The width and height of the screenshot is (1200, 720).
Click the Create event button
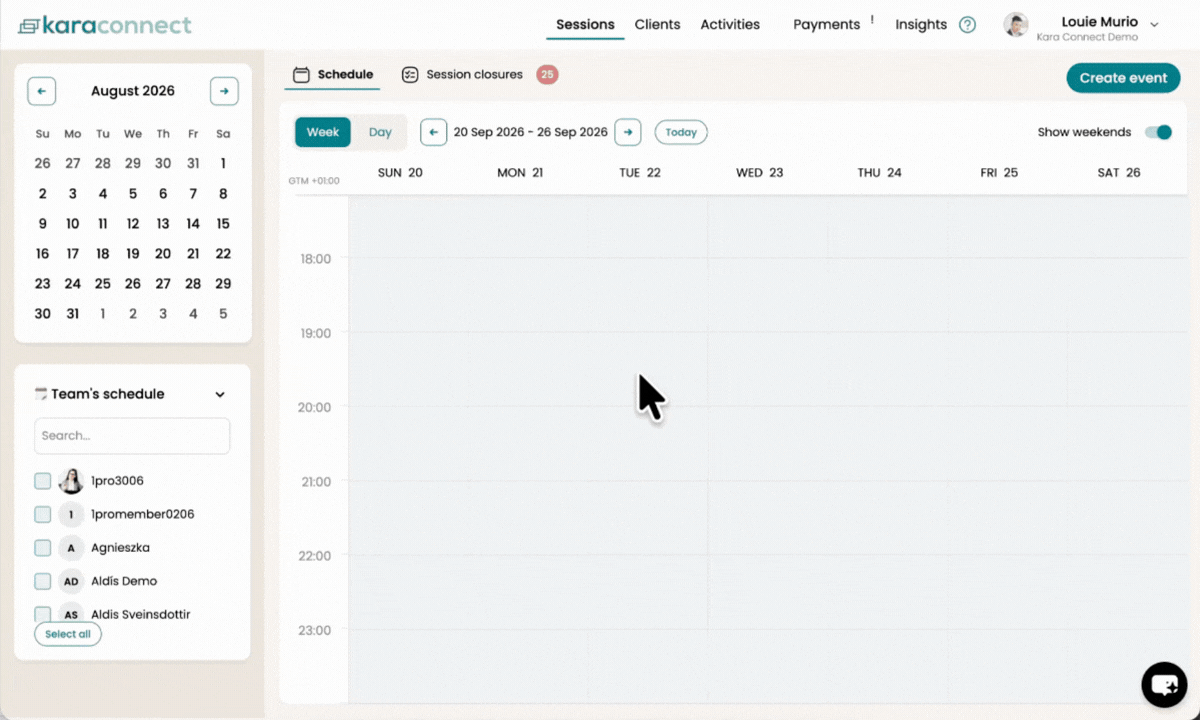coord(1123,78)
